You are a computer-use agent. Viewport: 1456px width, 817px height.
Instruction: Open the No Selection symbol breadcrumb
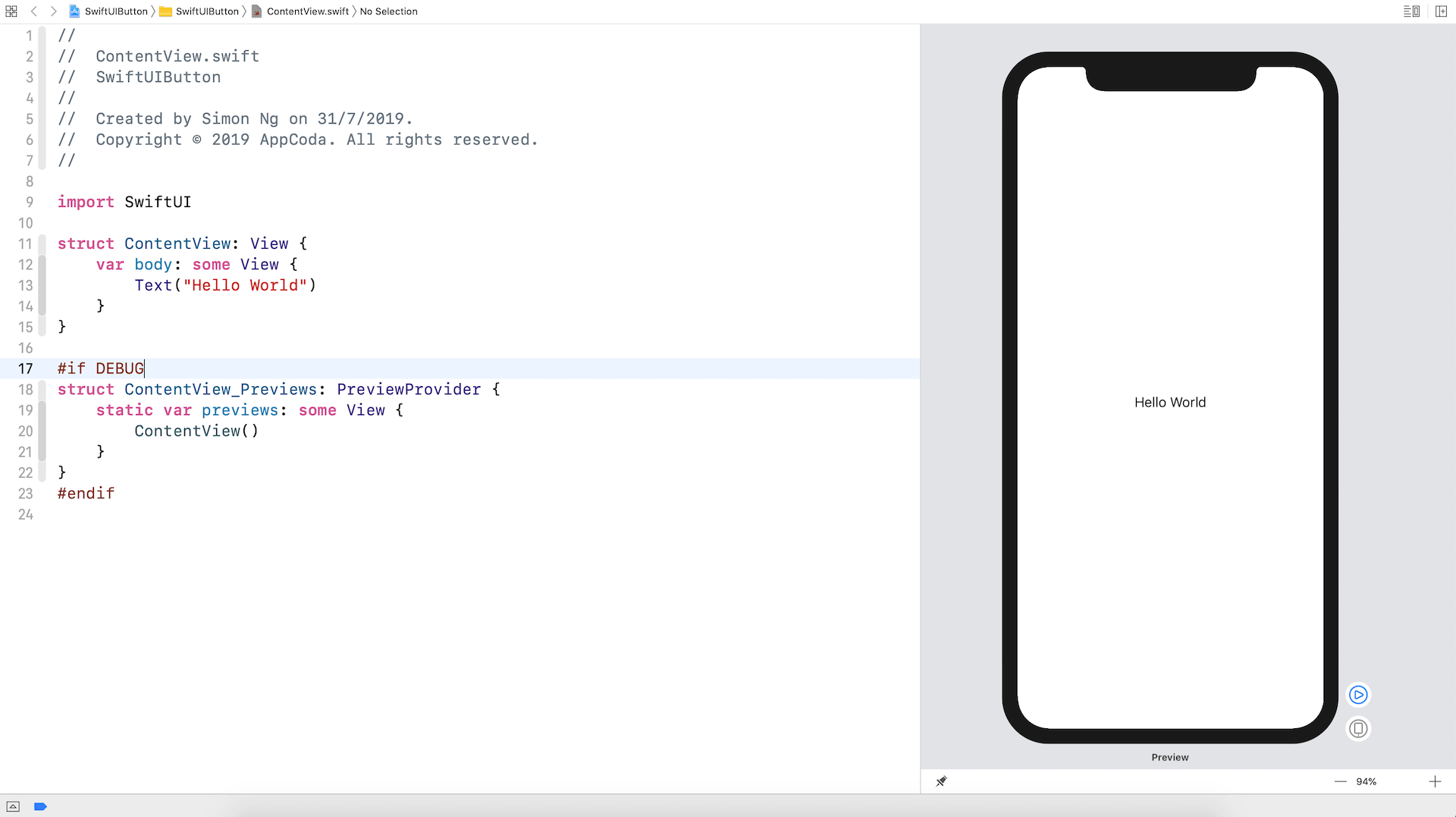pos(388,11)
